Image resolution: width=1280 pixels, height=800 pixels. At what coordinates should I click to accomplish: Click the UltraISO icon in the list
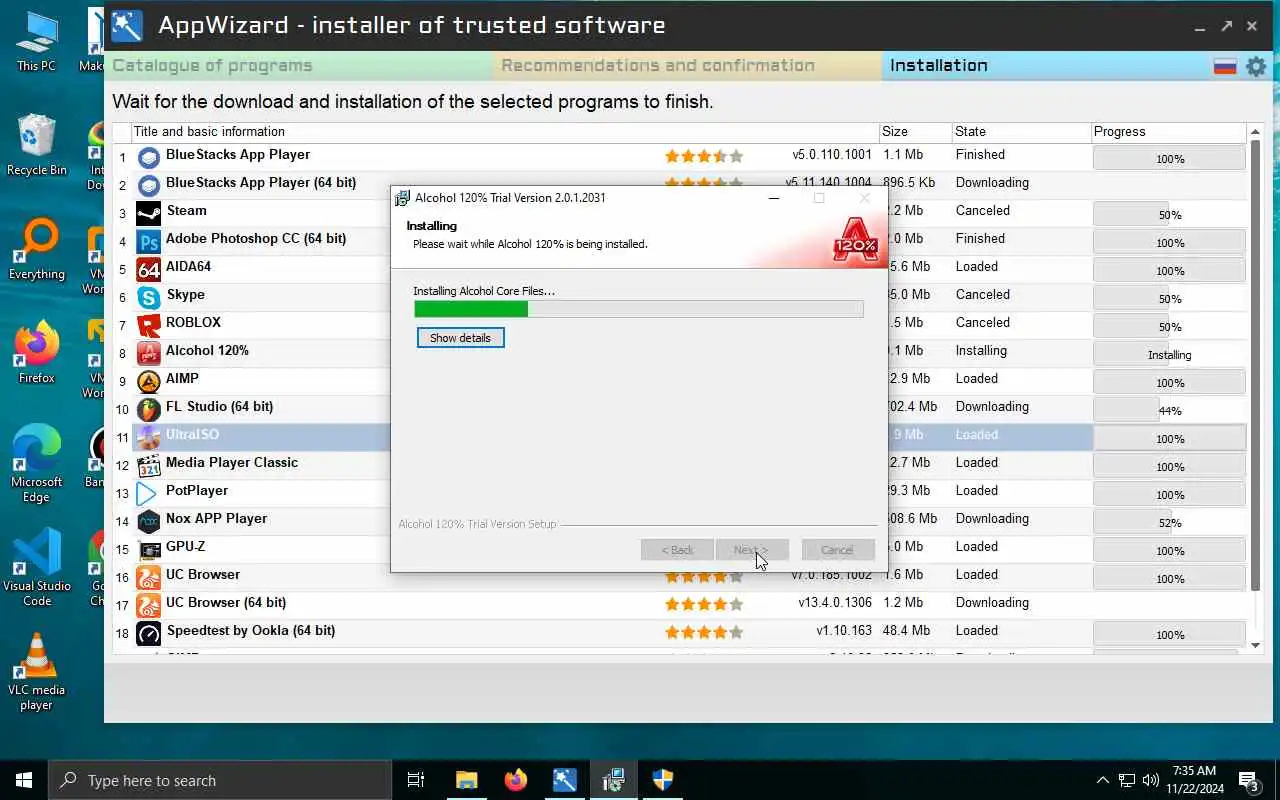tap(148, 437)
